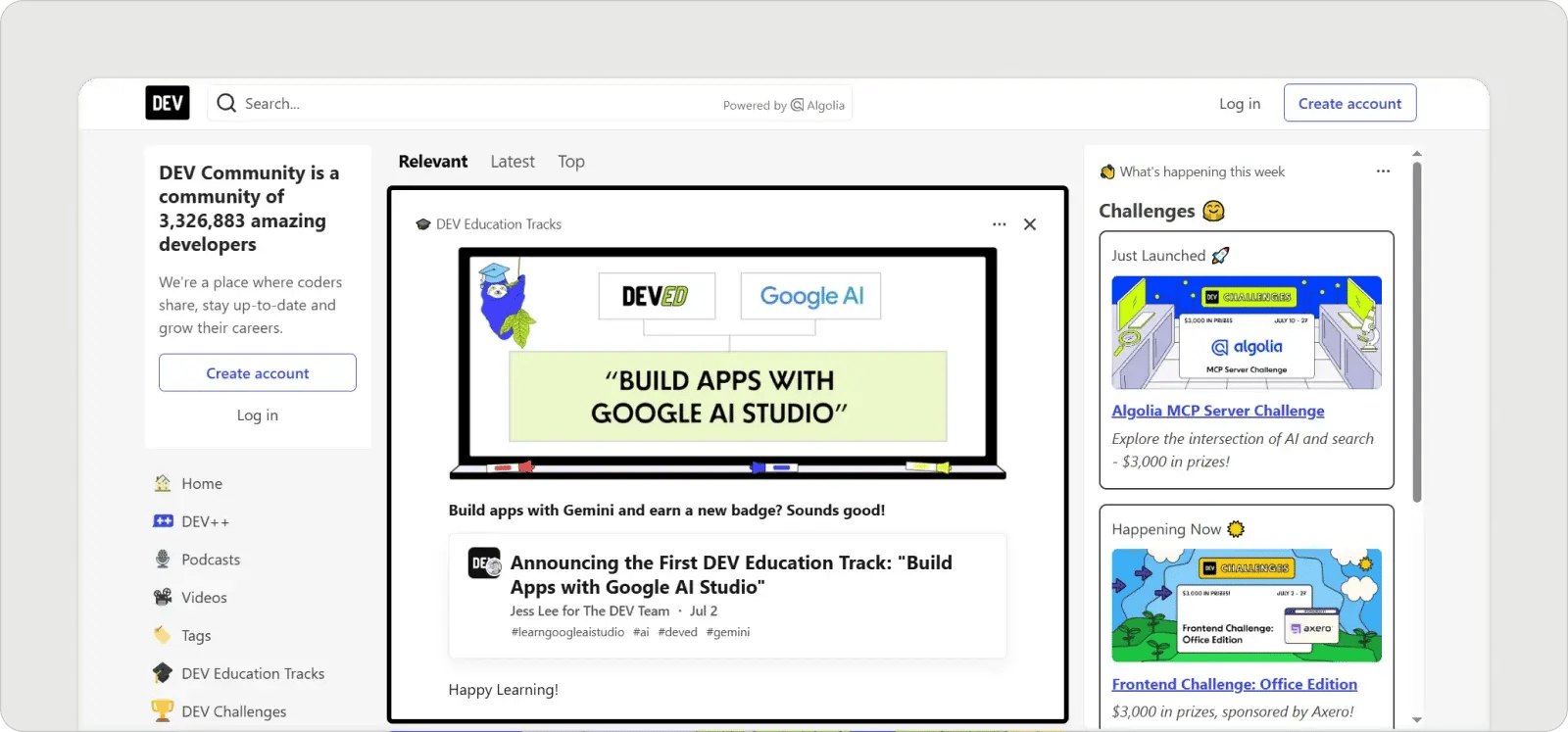Click Create account in the header
1568x732 pixels.
pyautogui.click(x=1349, y=103)
